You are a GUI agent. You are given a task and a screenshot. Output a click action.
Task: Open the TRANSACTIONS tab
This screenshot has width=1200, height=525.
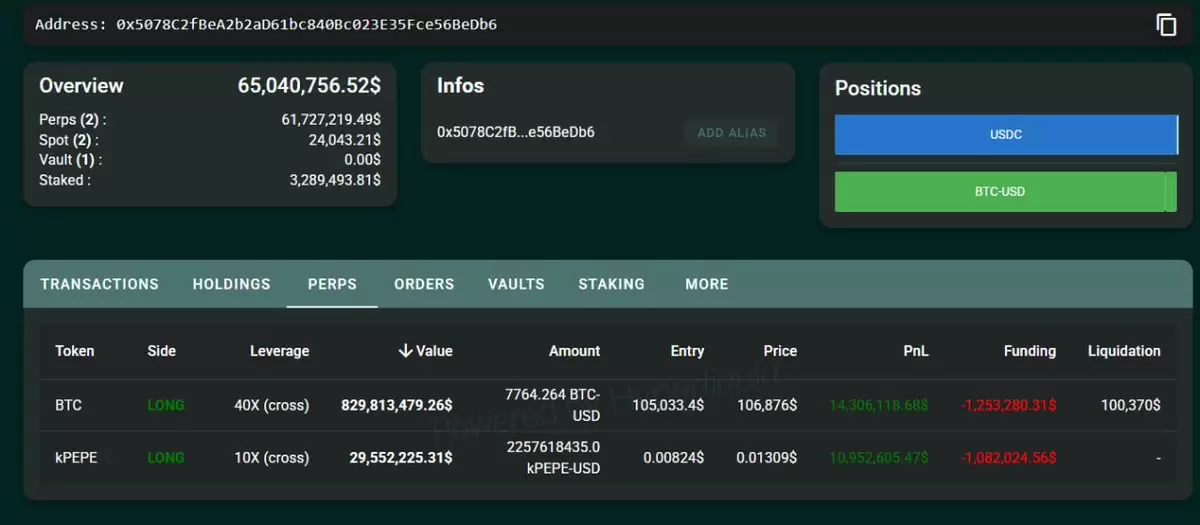tap(99, 284)
